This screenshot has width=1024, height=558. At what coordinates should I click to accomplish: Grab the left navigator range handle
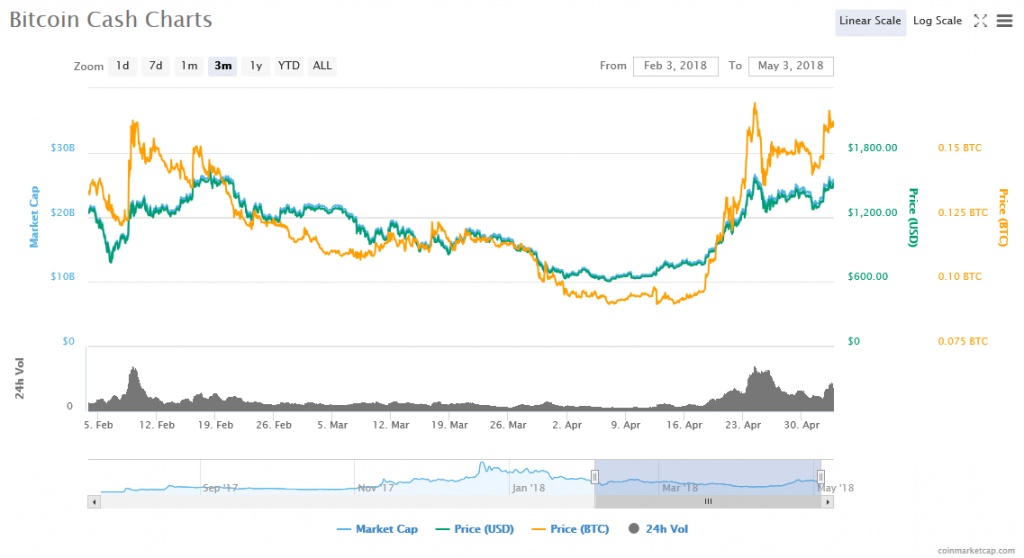pos(595,477)
